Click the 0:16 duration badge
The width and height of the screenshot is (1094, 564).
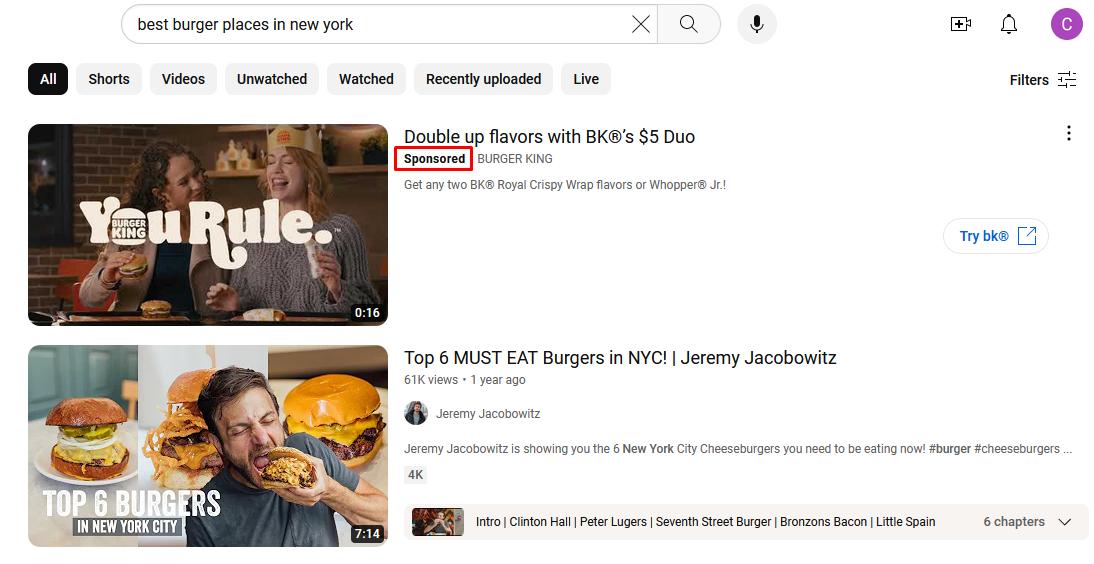(367, 313)
